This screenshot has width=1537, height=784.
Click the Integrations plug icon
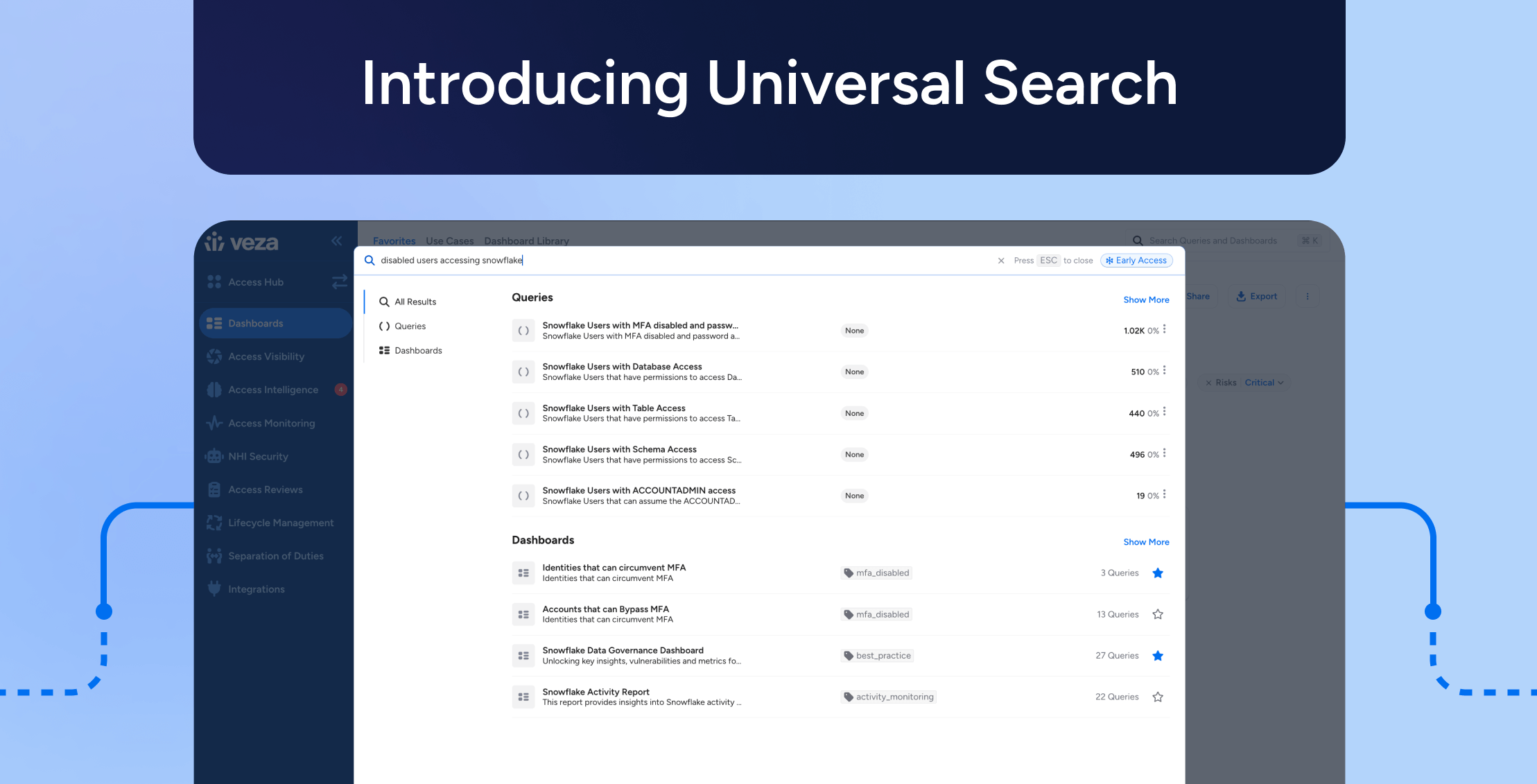[x=214, y=589]
